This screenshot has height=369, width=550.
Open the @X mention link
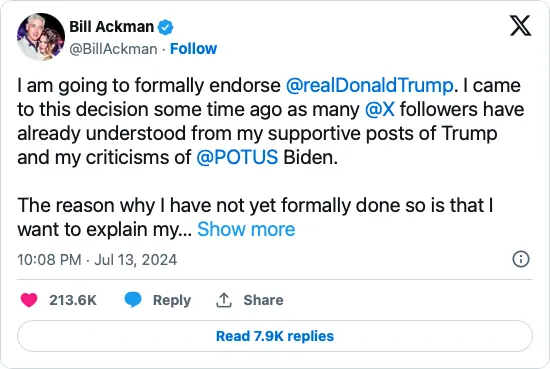point(380,109)
